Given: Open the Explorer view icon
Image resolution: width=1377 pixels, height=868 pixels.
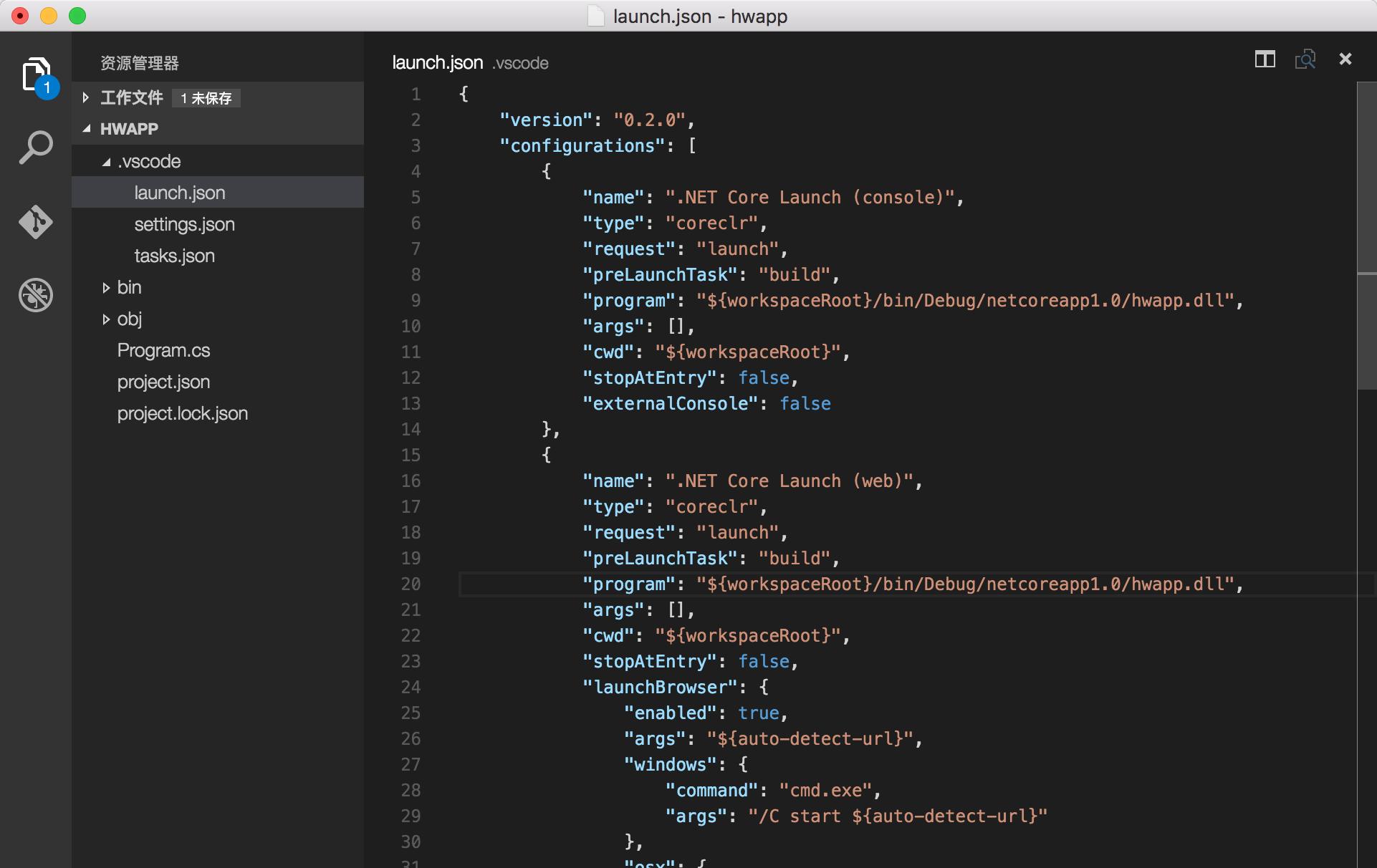Looking at the screenshot, I should (36, 75).
